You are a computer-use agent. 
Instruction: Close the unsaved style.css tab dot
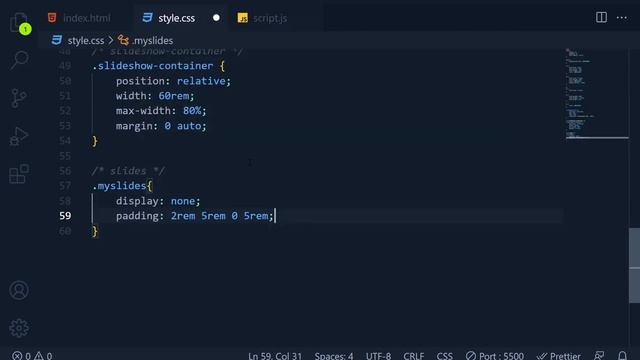216,18
